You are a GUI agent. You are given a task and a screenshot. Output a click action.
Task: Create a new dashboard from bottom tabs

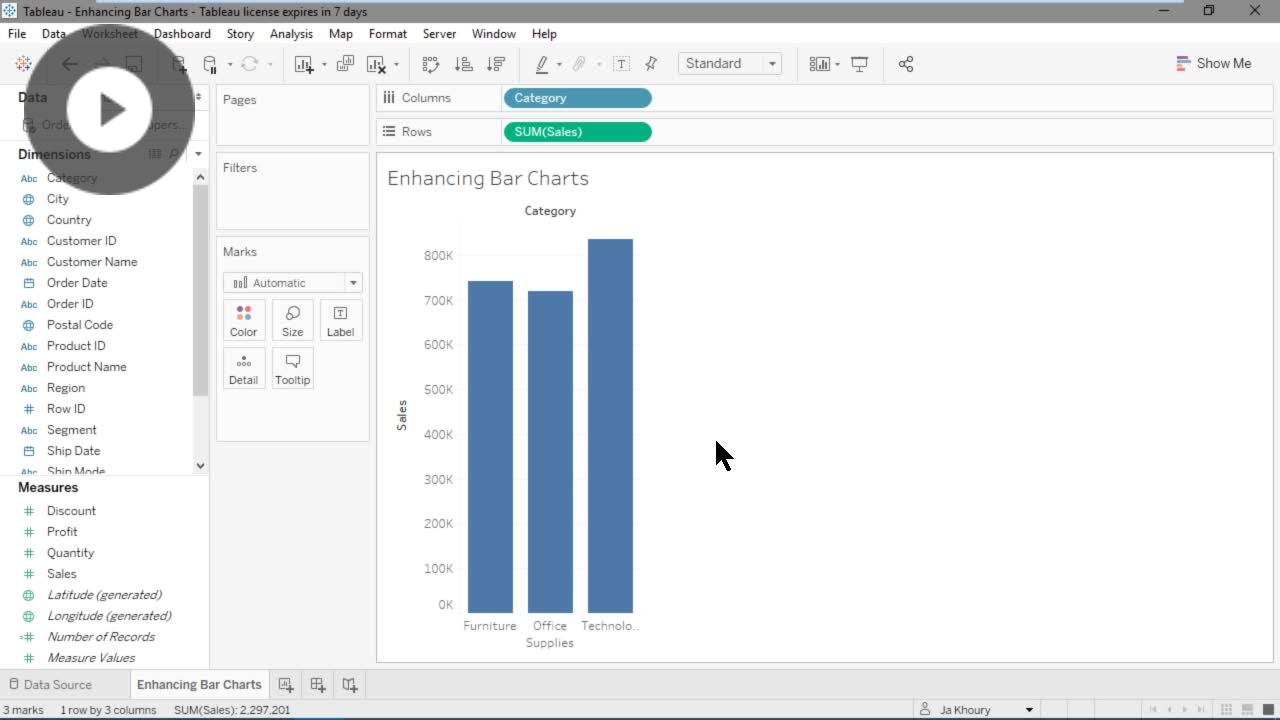(318, 685)
